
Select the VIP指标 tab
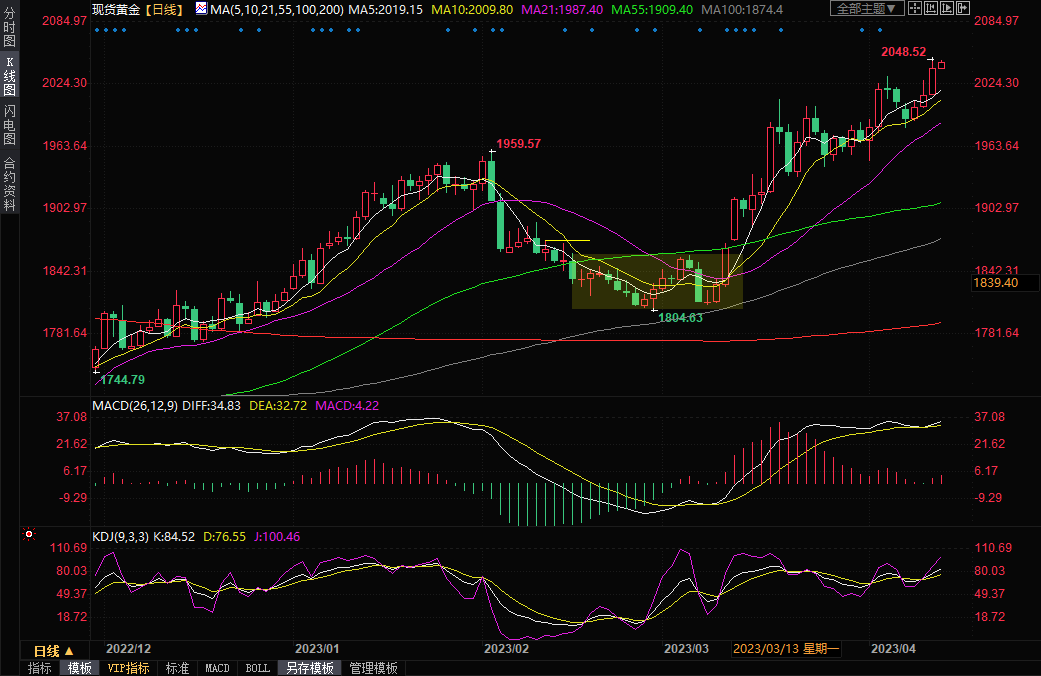128,668
